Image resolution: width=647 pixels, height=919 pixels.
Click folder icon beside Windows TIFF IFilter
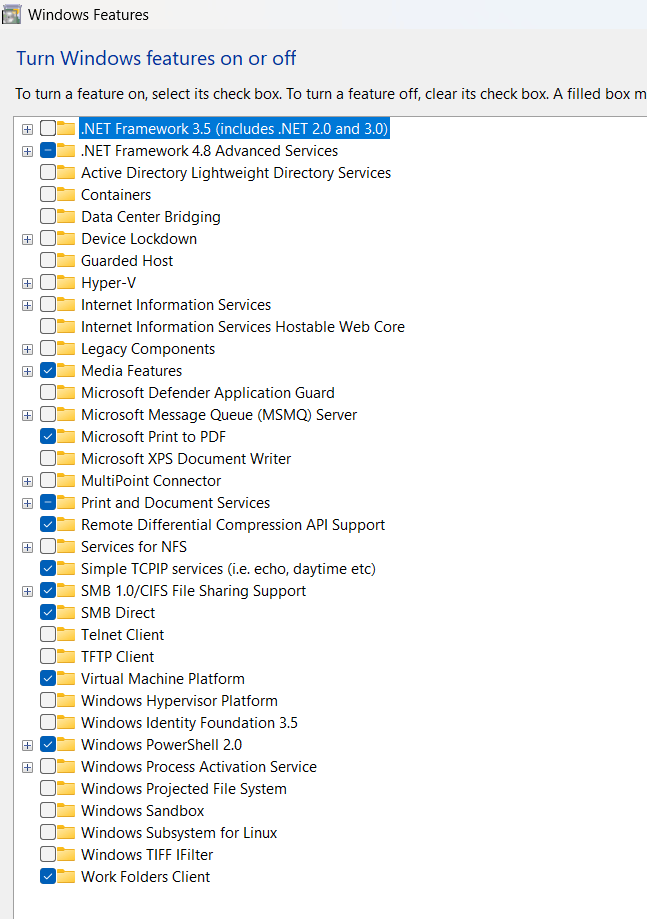coord(66,855)
